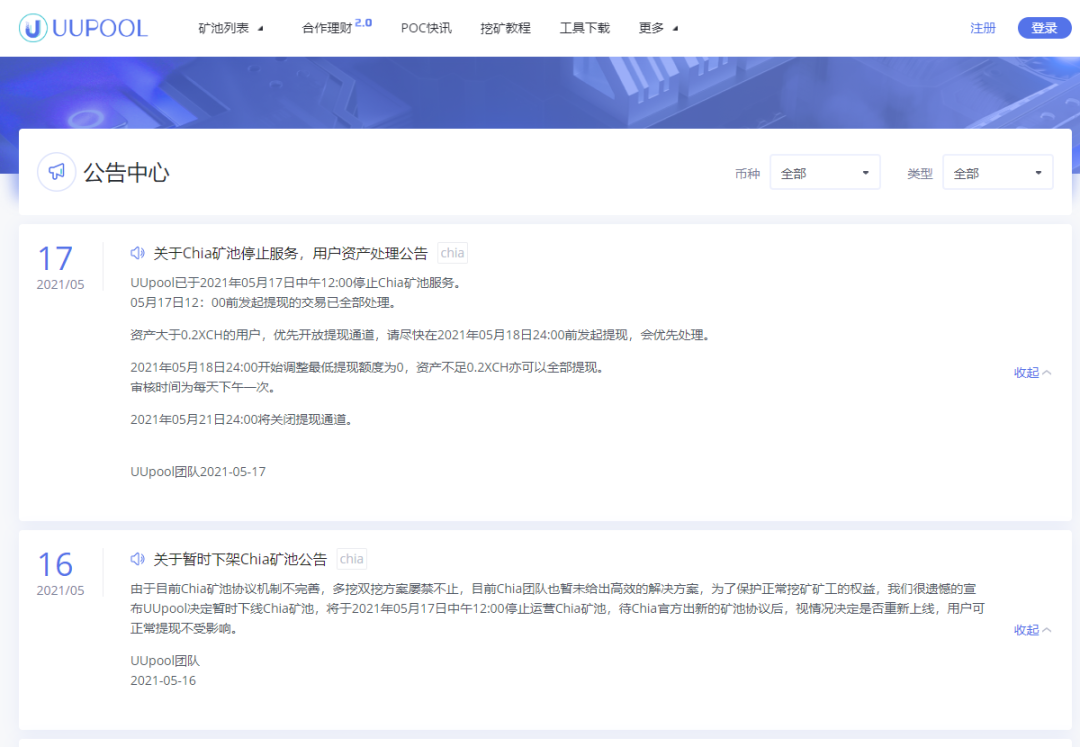This screenshot has width=1080, height=747.
Task: Click the chia tag on the May 17 announcement
Action: pyautogui.click(x=452, y=252)
